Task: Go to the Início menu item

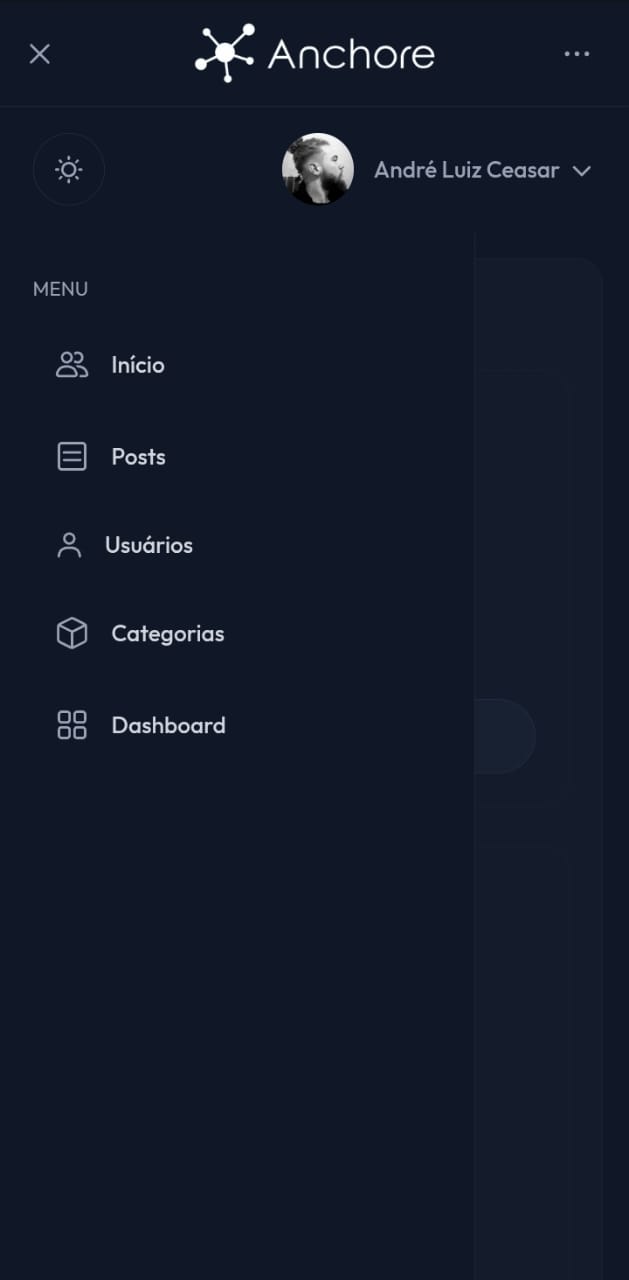Action: point(138,365)
